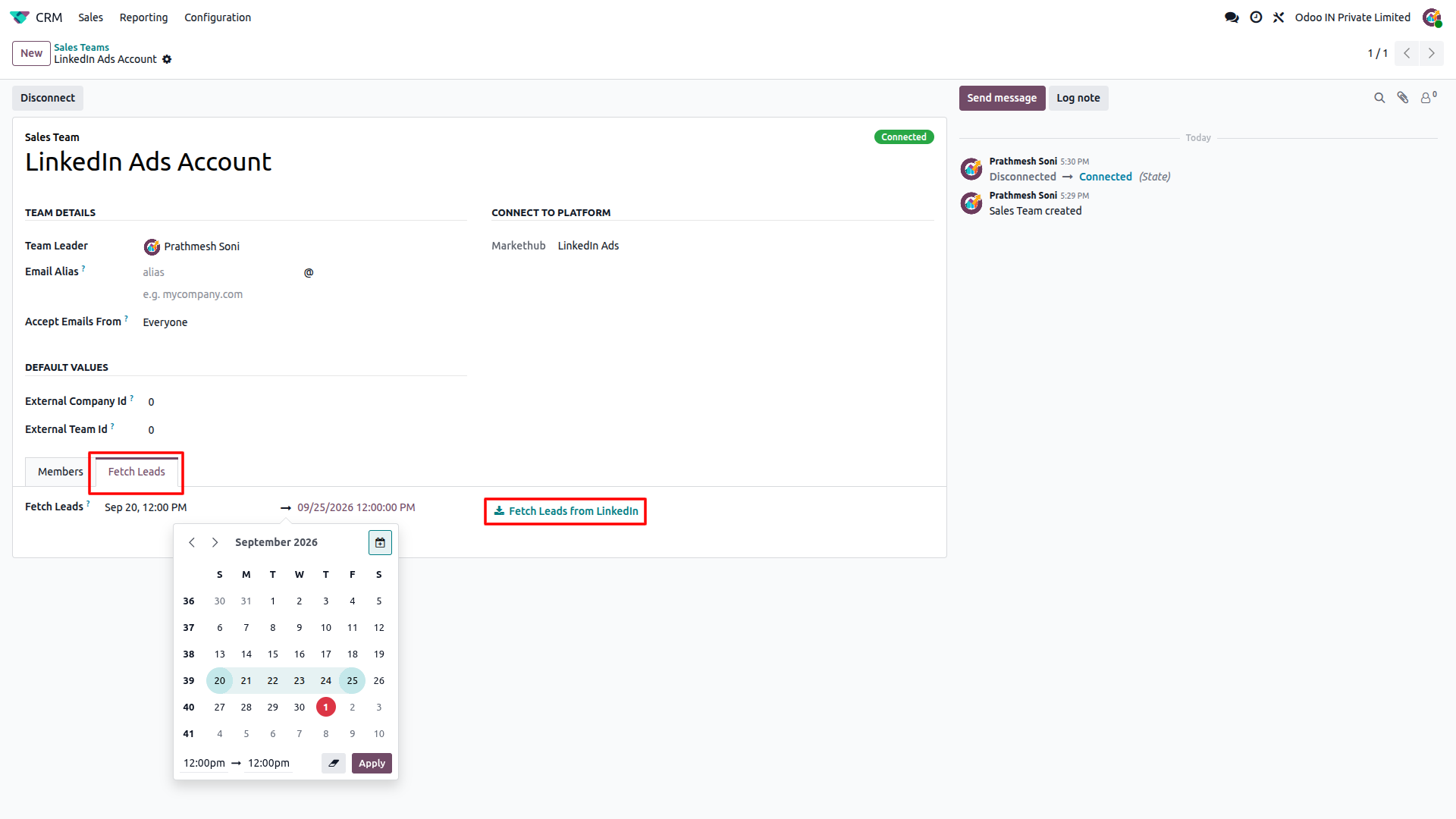The width and height of the screenshot is (1456, 819).
Task: Select September 26 in the calendar
Action: click(379, 680)
